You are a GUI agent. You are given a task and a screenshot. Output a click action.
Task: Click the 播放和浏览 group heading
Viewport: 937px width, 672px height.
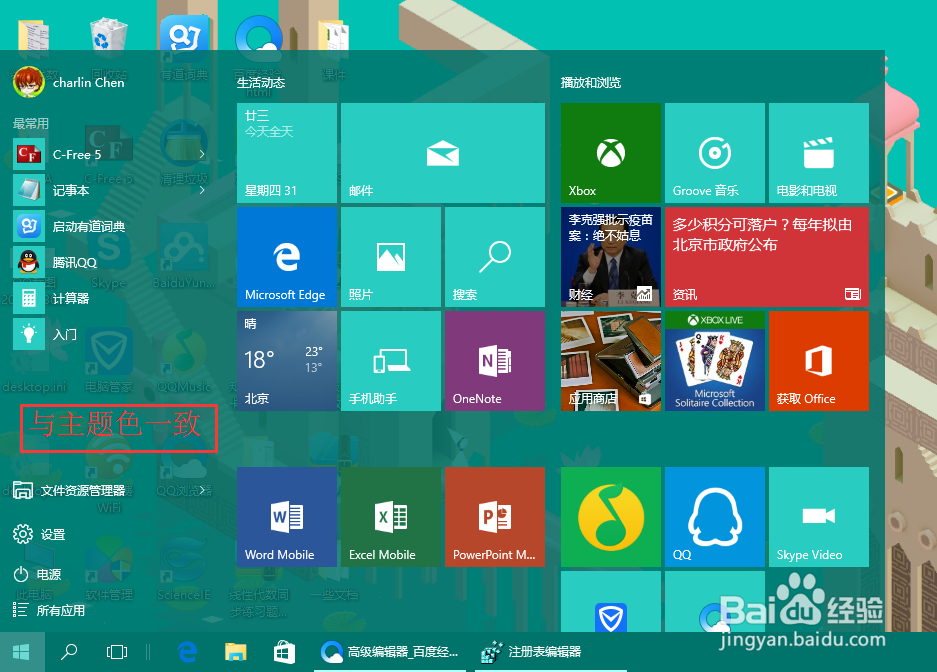(x=590, y=82)
